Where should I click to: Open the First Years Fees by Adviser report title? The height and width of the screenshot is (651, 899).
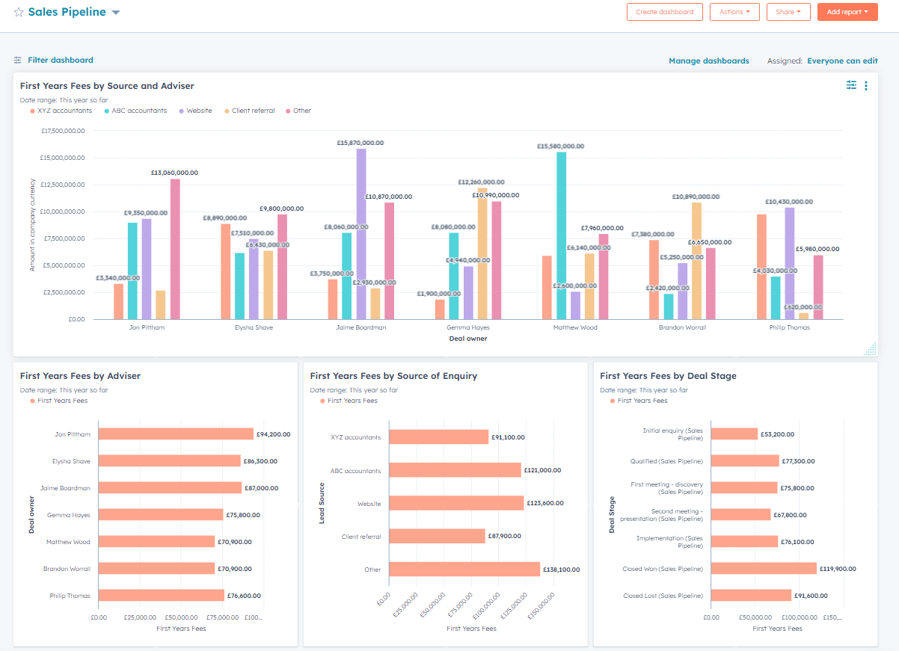point(80,376)
